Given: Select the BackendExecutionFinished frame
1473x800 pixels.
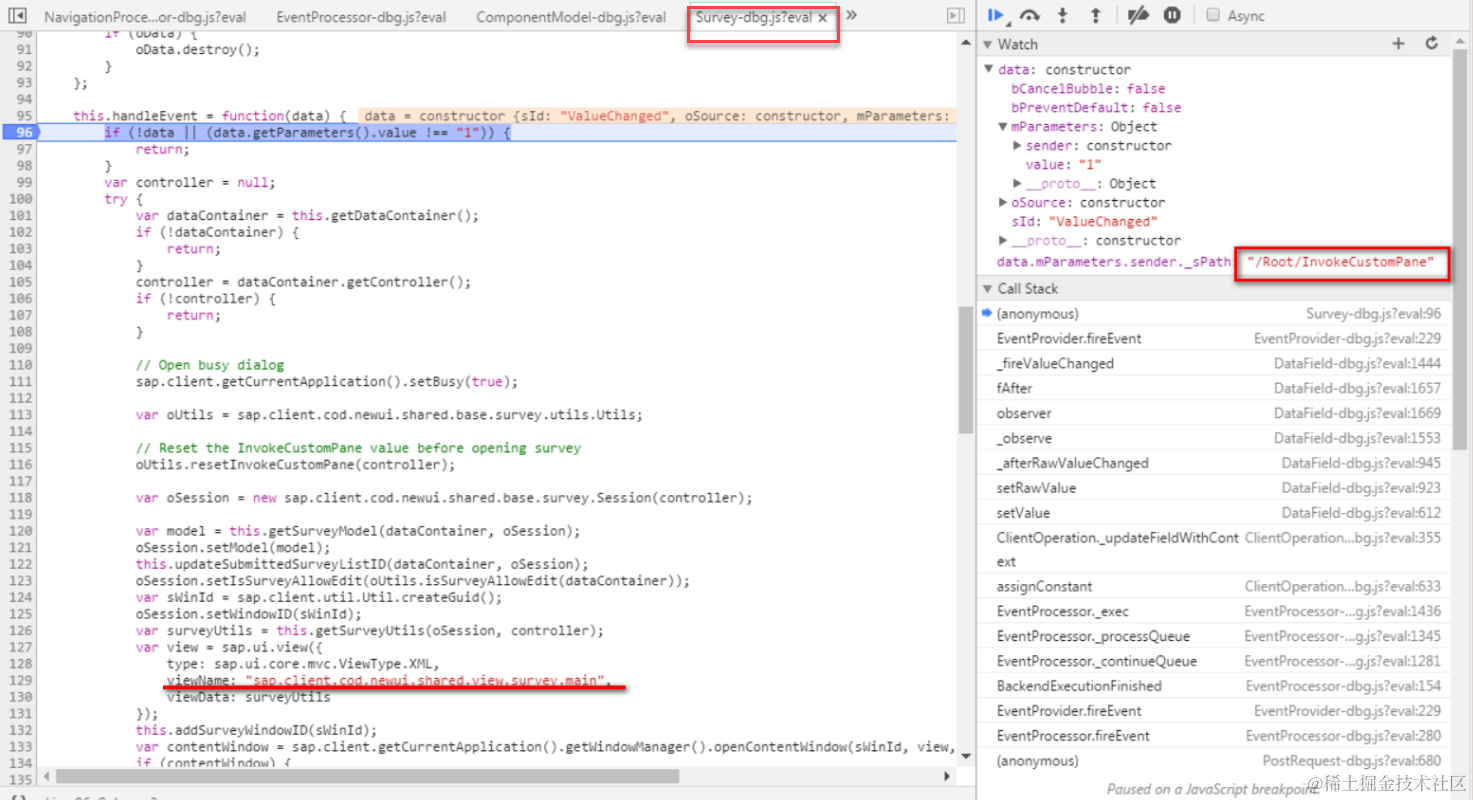Looking at the screenshot, I should point(1218,686).
